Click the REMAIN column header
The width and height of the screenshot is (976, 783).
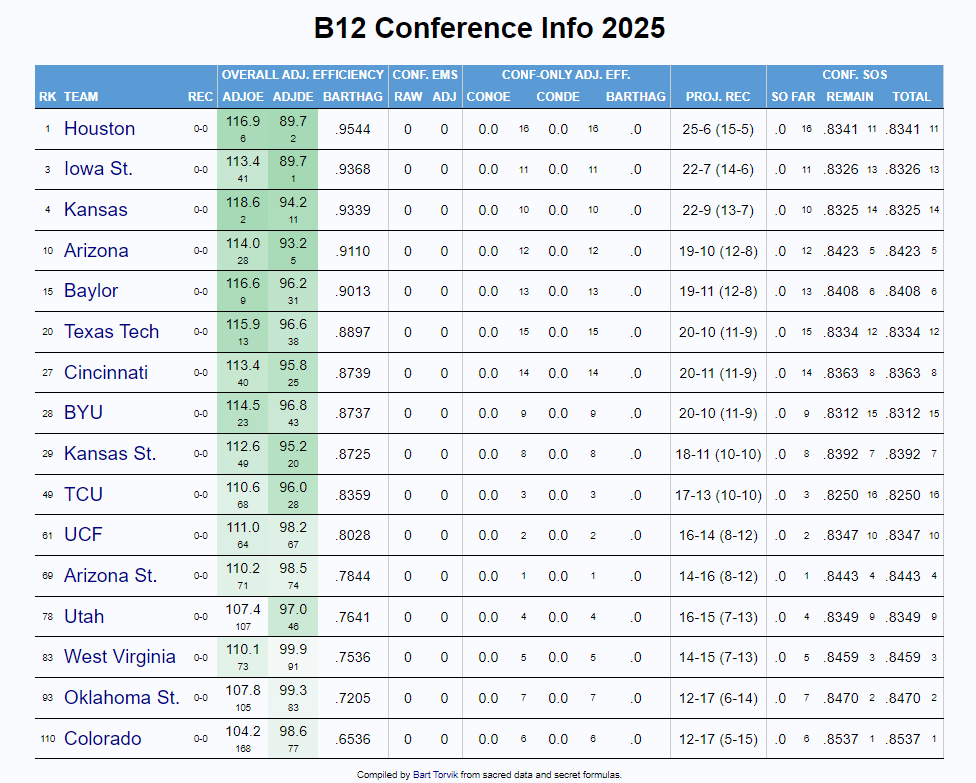(x=850, y=97)
